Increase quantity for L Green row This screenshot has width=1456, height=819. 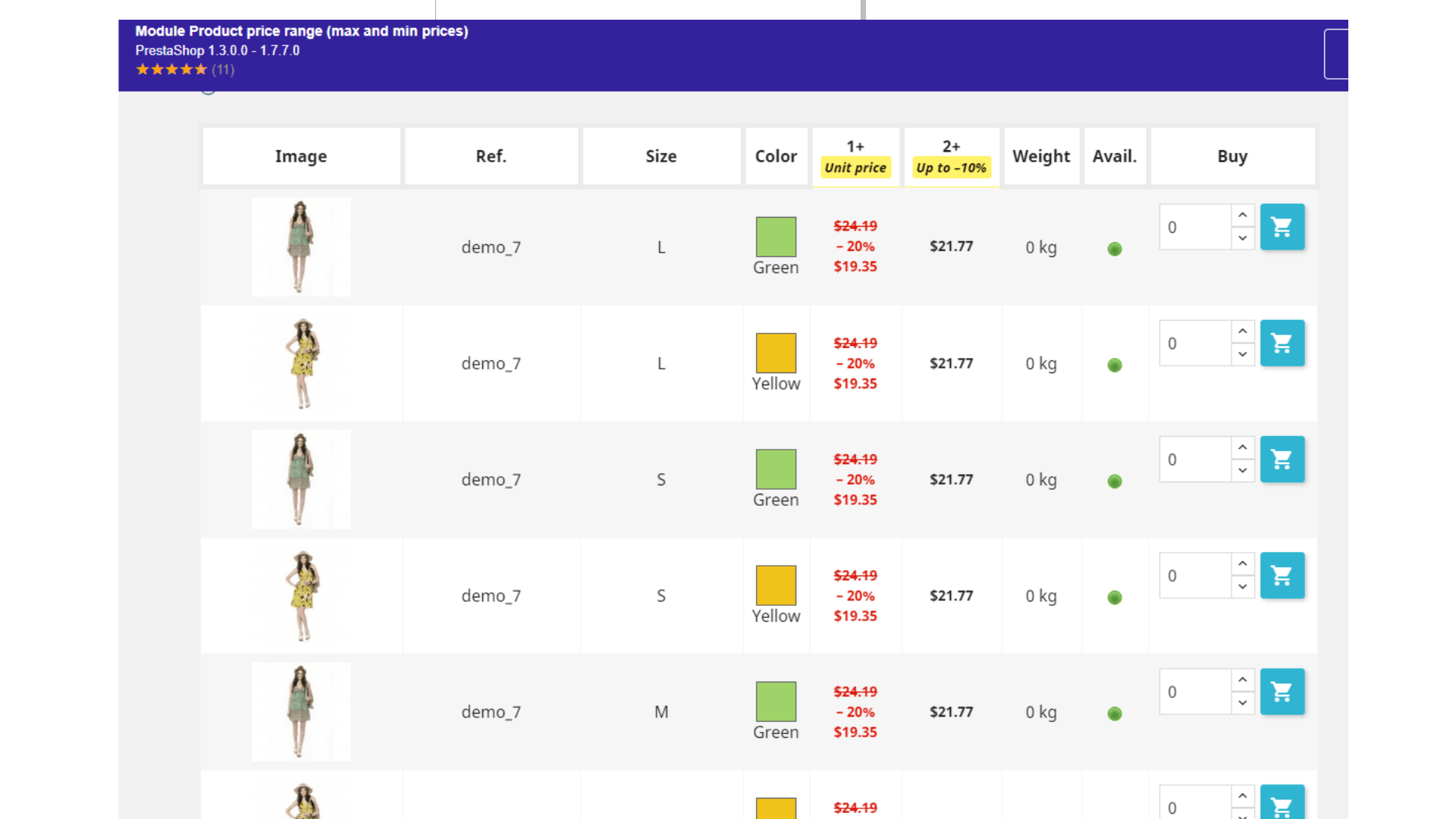(x=1242, y=215)
